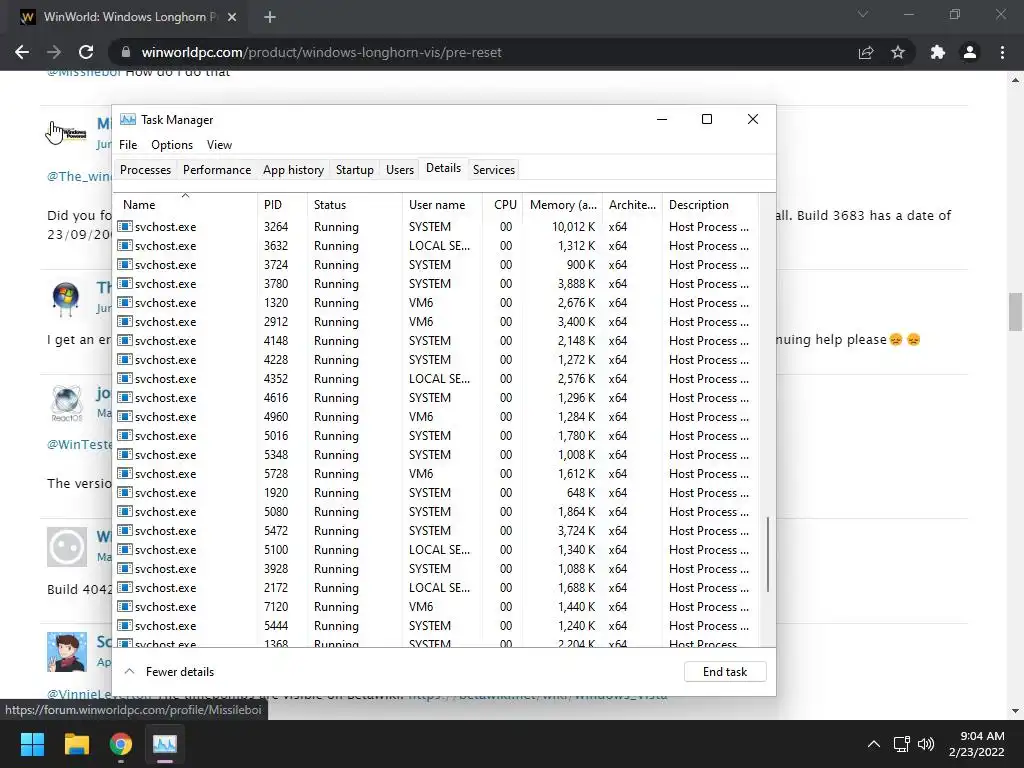
Task: Sort by the Description column header
Action: click(x=710, y=204)
